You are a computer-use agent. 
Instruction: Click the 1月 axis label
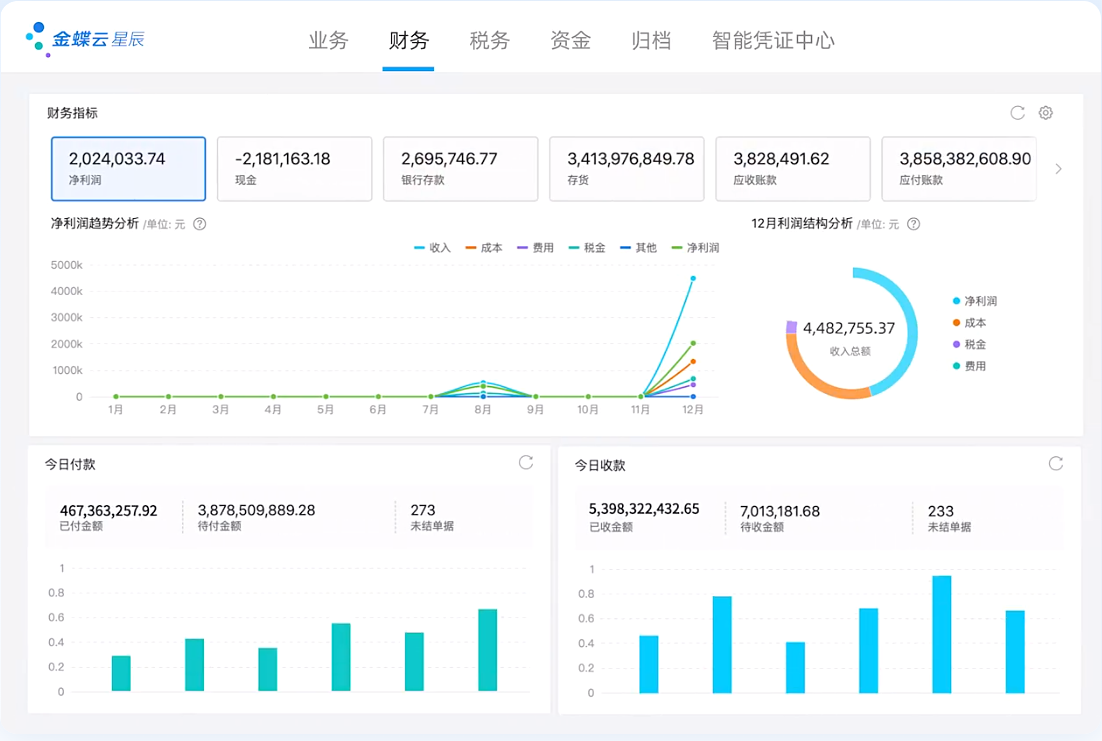coord(116,410)
